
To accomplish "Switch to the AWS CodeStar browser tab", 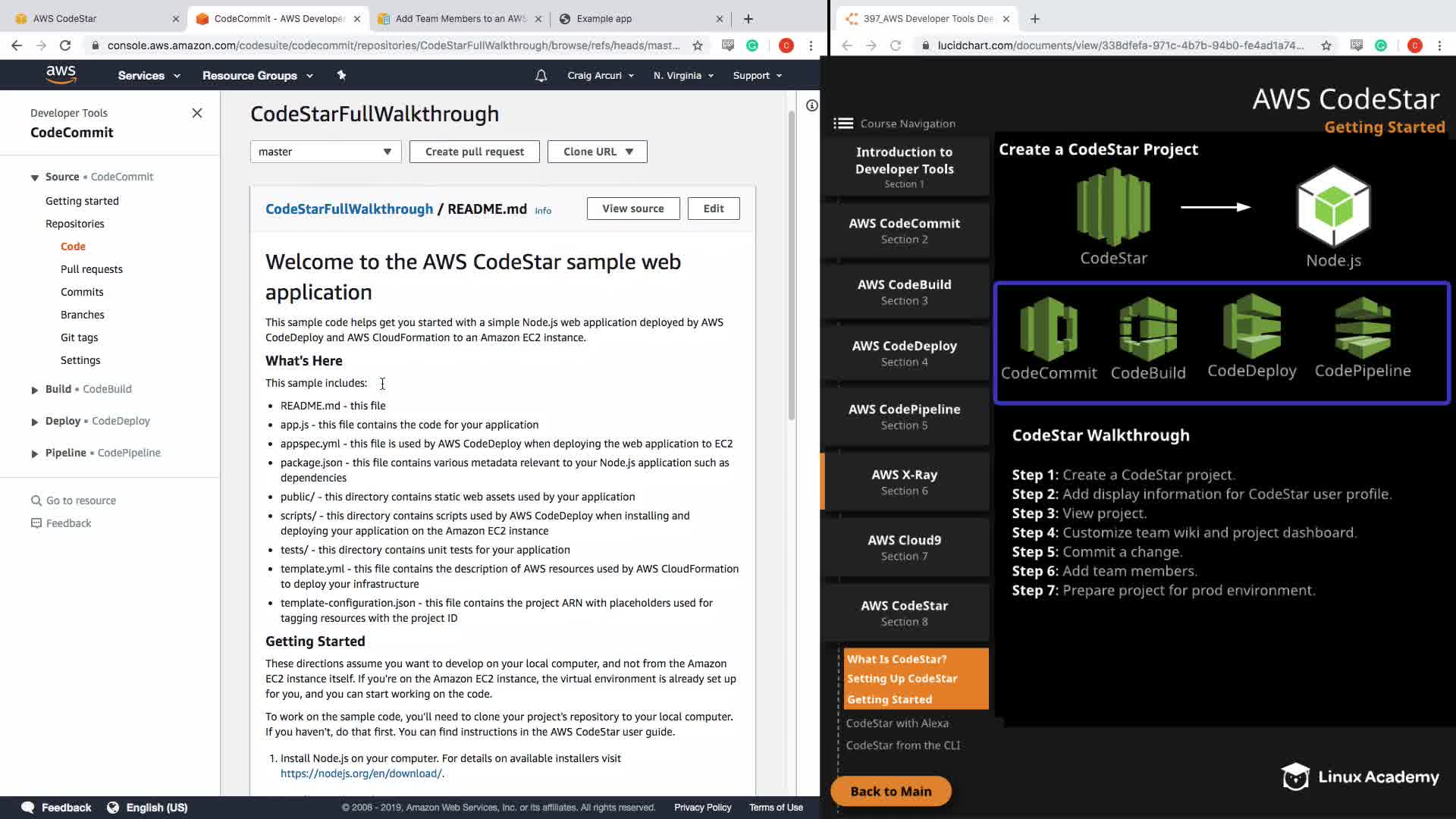I will 91,19.
